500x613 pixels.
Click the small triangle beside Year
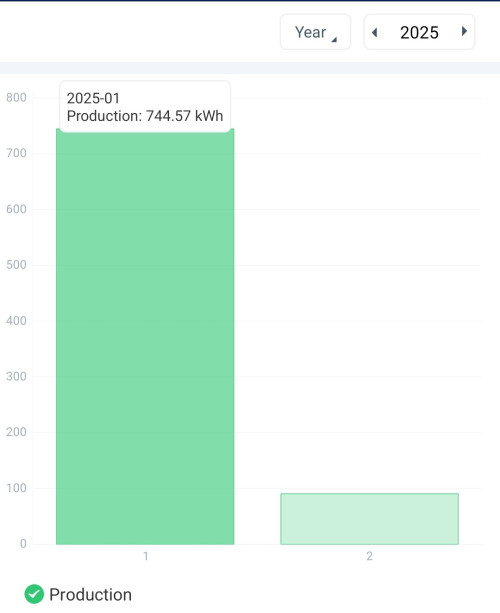coord(334,39)
